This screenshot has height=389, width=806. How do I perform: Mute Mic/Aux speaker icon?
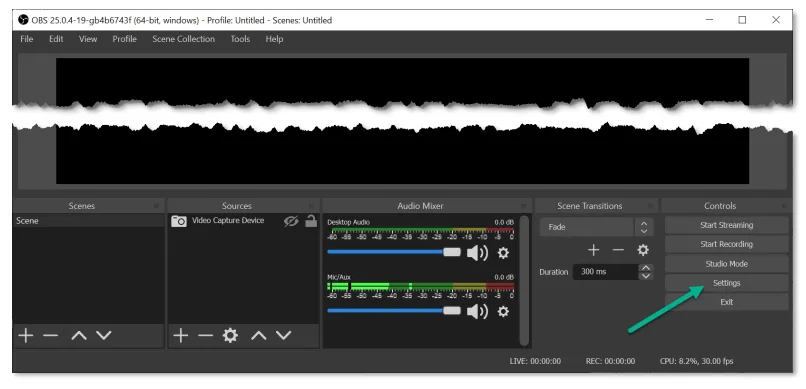(477, 311)
